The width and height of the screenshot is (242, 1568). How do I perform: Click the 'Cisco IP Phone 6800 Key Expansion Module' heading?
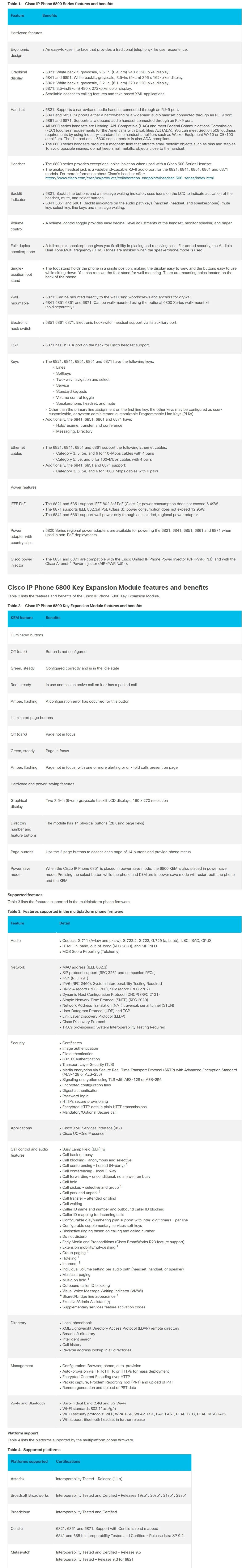(x=108, y=587)
